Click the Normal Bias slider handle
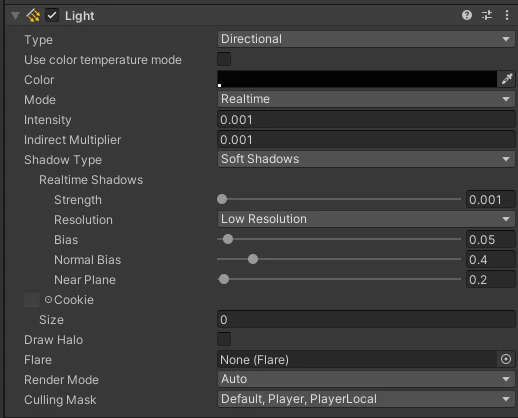Image resolution: width=518 pixels, height=418 pixels. tap(253, 259)
